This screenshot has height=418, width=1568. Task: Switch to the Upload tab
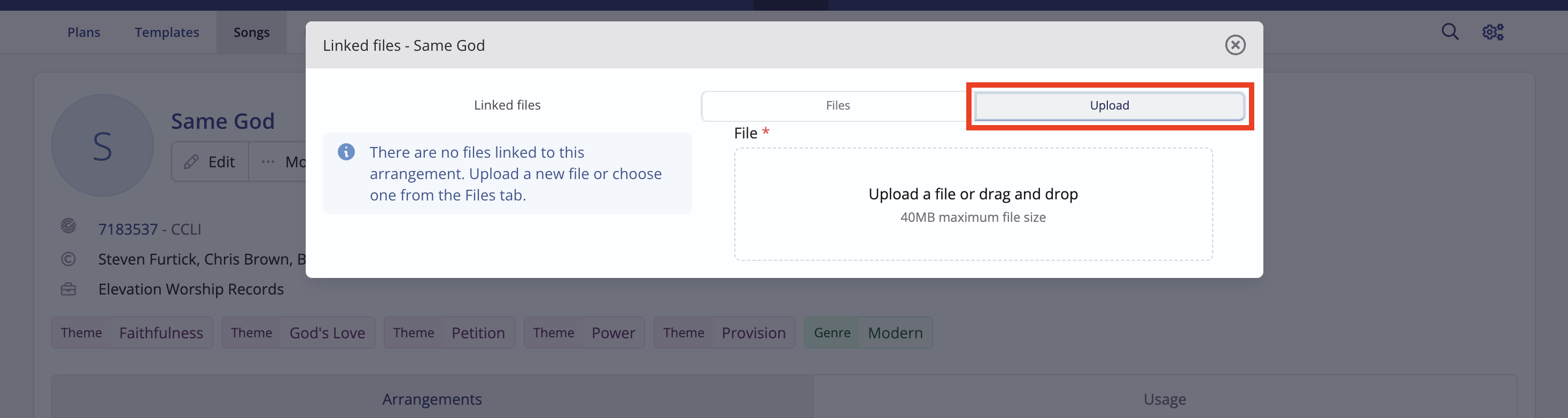[1109, 106]
